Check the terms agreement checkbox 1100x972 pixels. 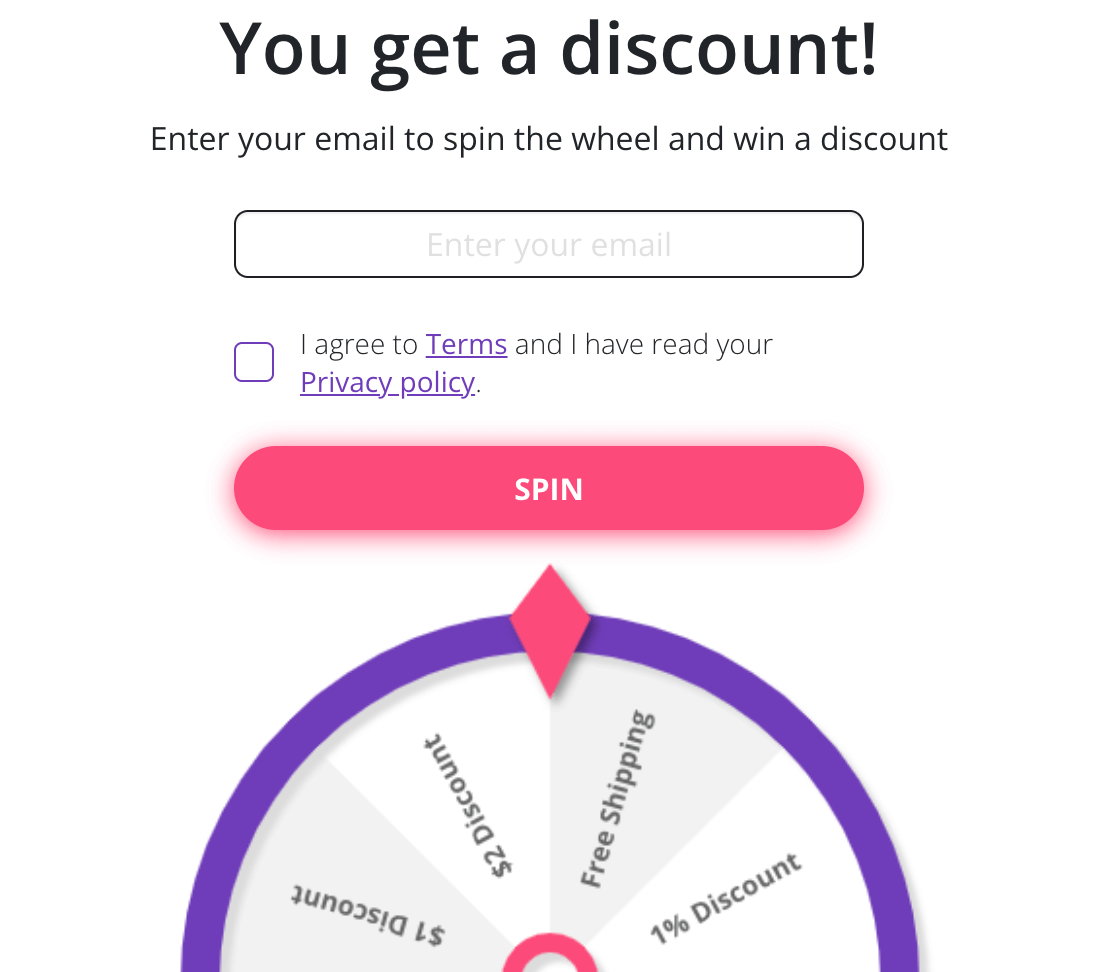click(254, 362)
